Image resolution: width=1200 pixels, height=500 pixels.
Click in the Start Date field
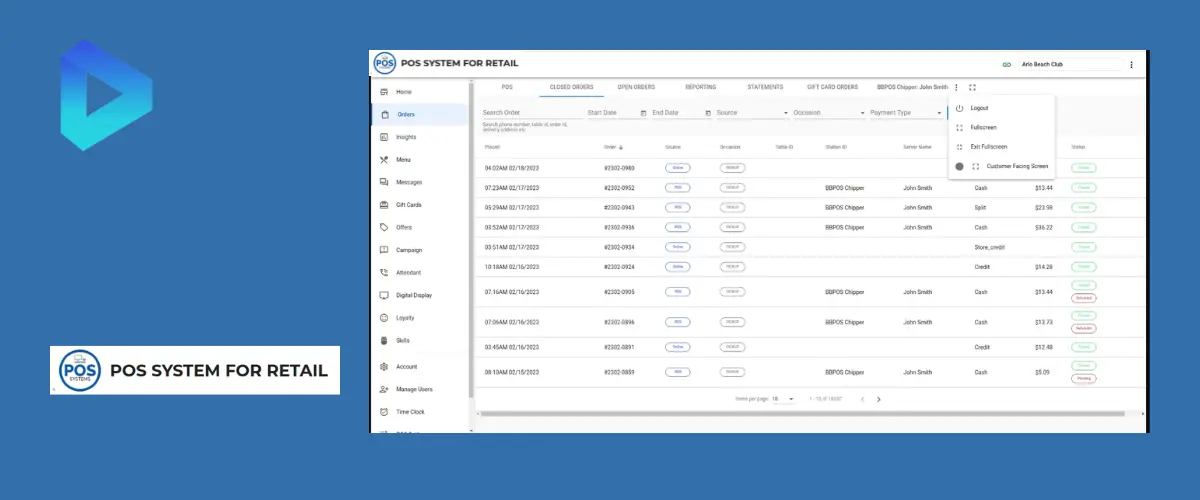point(612,113)
